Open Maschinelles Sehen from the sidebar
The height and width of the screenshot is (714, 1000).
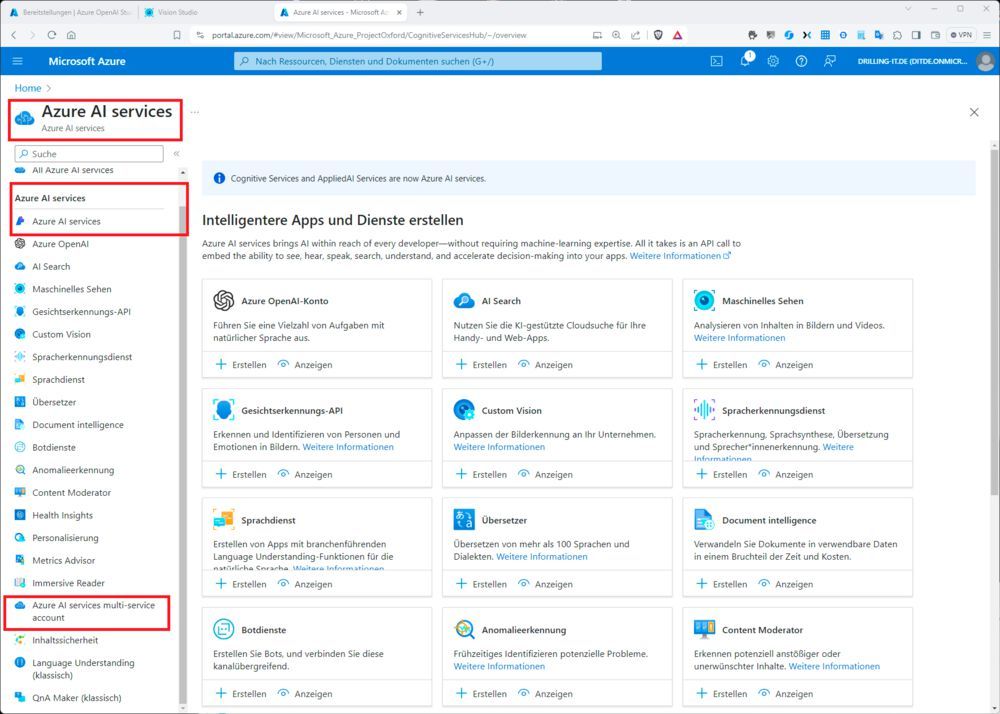tap(70, 289)
